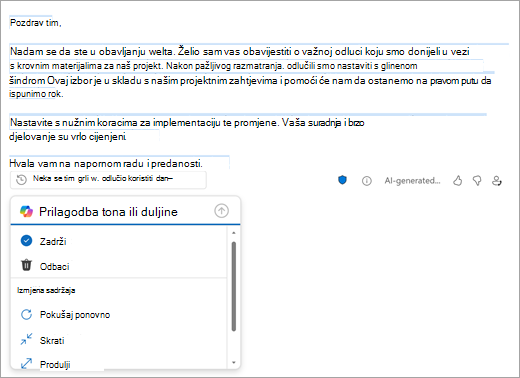The width and height of the screenshot is (520, 378).
Task: Click the AI-generated label
Action: click(412, 181)
